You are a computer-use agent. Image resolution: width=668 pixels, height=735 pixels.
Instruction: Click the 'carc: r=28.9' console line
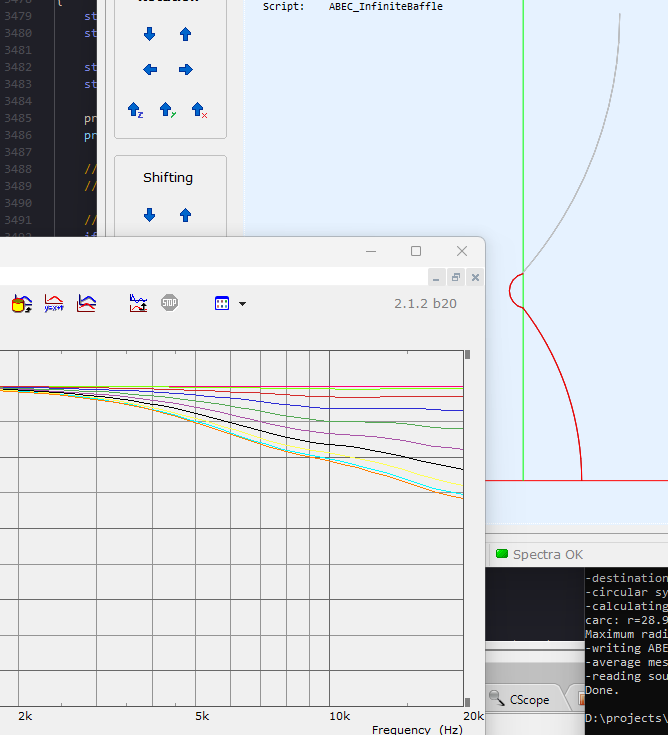click(x=626, y=620)
